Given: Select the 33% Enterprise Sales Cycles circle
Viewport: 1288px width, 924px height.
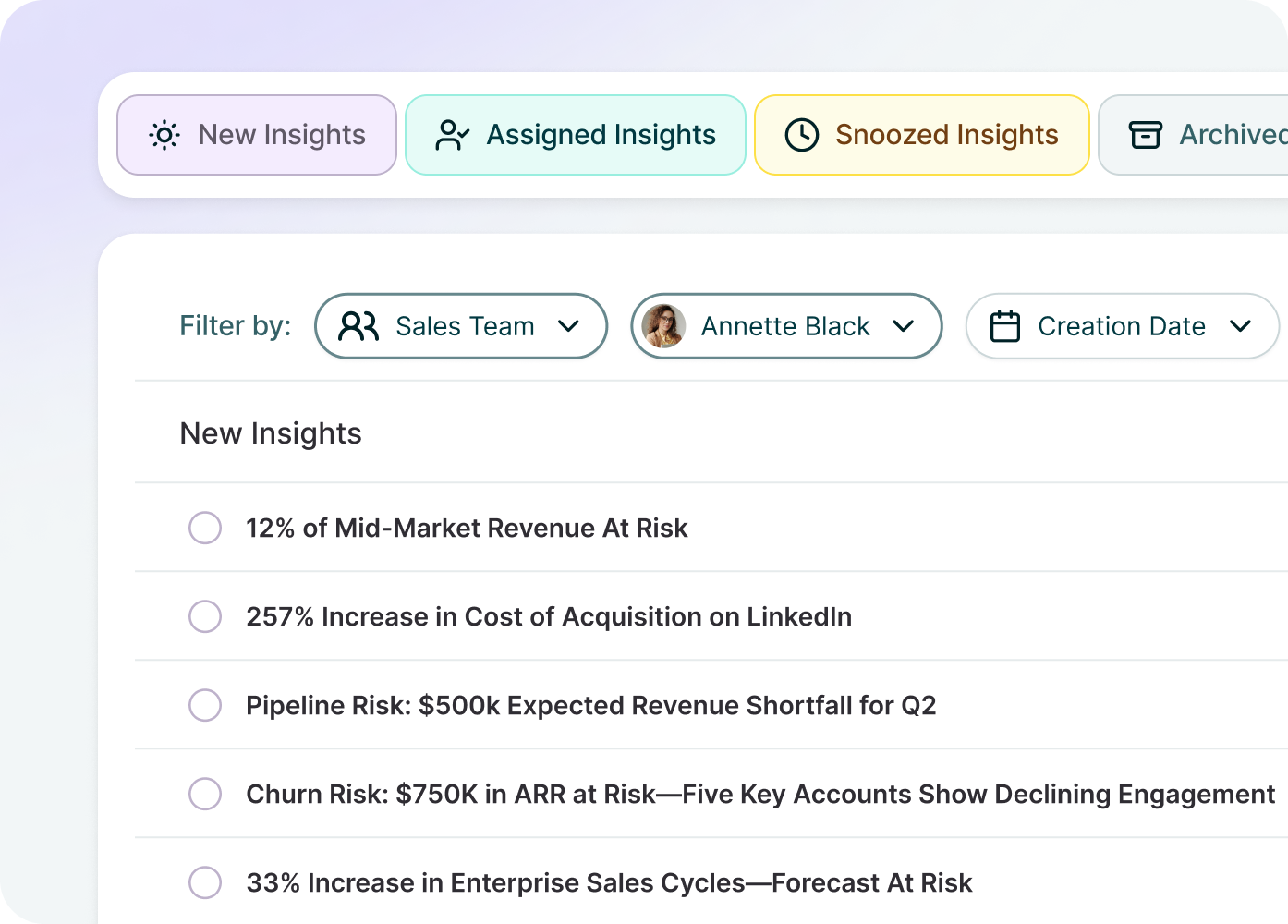Looking at the screenshot, I should click(x=205, y=882).
